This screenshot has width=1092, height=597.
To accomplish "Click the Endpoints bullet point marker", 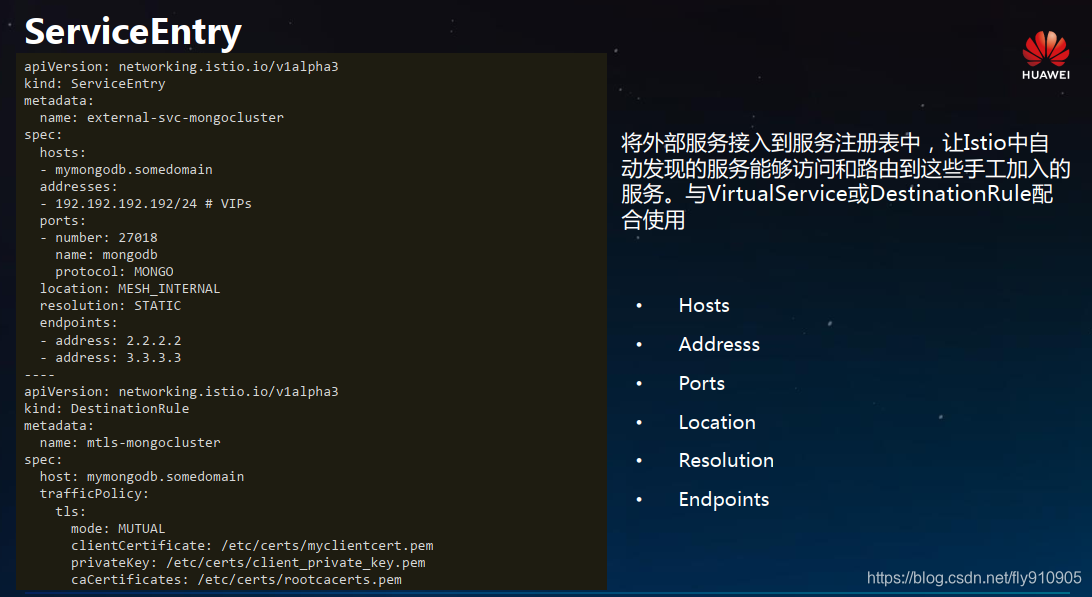I will 638,499.
